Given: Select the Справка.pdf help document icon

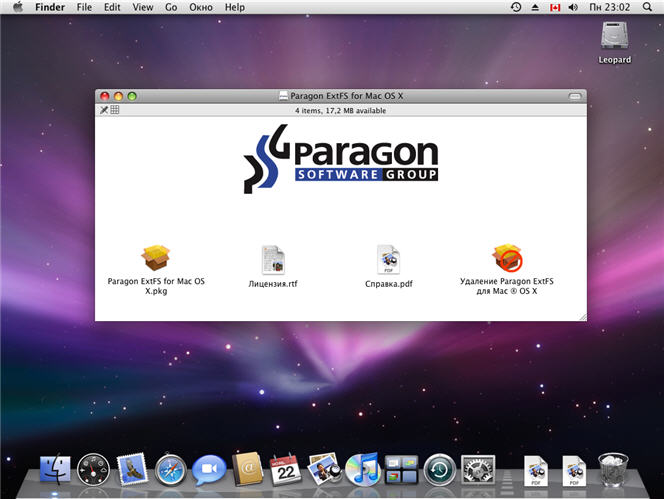Looking at the screenshot, I should coord(388,259).
